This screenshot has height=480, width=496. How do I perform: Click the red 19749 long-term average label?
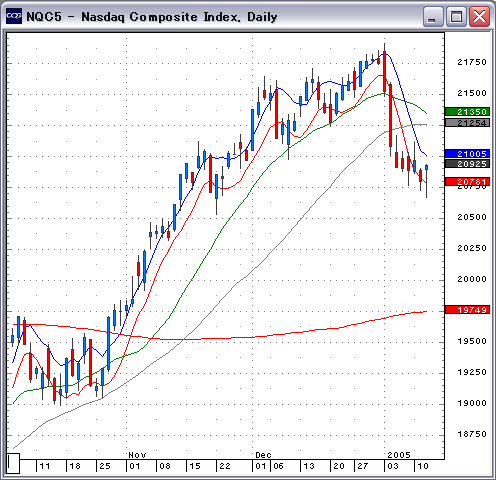click(467, 310)
